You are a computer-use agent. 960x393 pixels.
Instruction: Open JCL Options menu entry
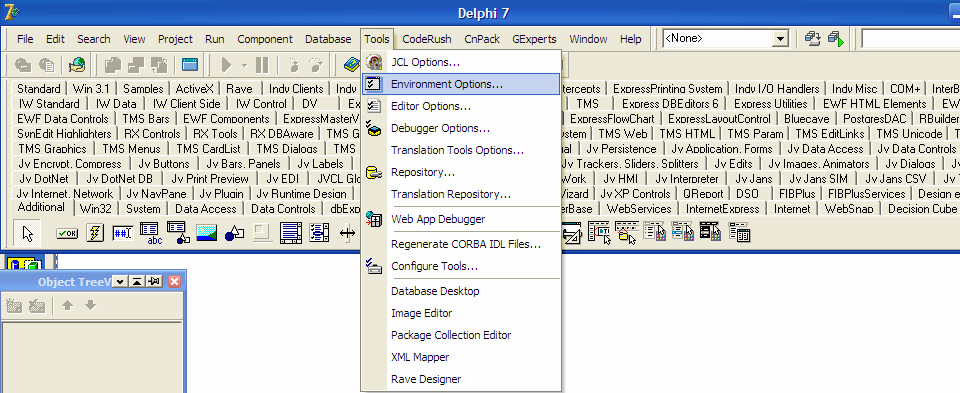pos(460,62)
